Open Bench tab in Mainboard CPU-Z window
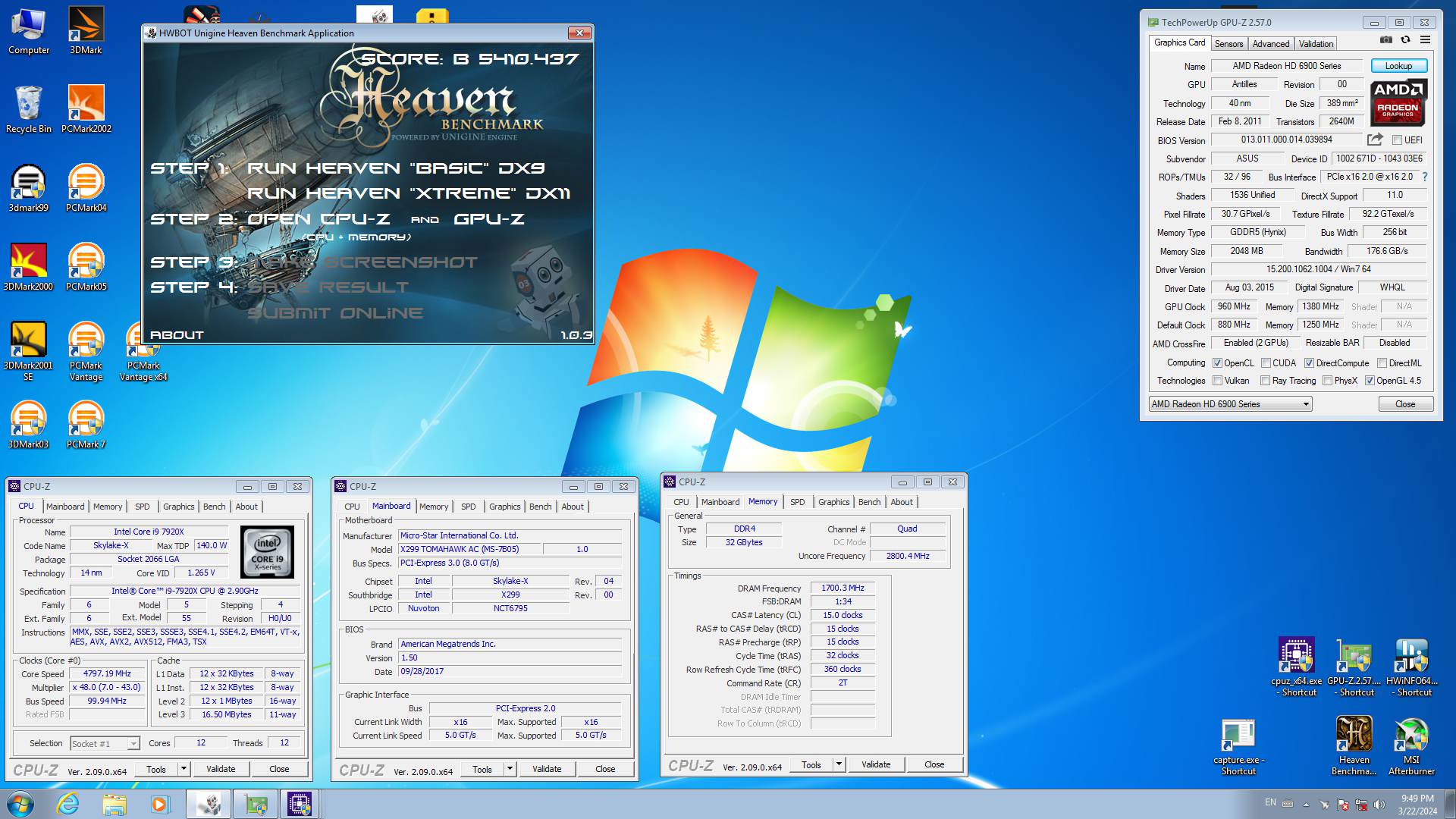1456x819 pixels. pos(540,507)
